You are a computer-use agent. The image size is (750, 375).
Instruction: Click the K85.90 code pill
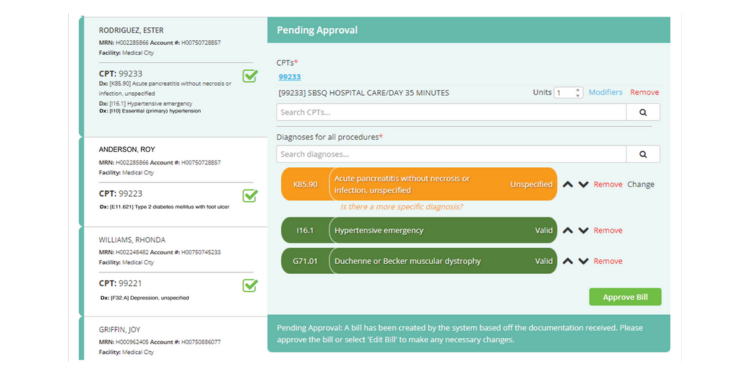(x=306, y=184)
